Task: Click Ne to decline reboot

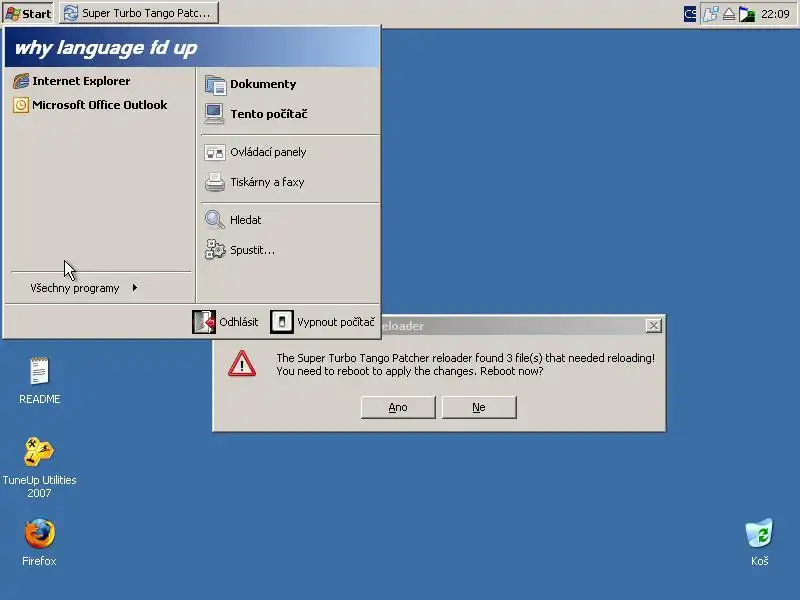Action: coord(479,407)
